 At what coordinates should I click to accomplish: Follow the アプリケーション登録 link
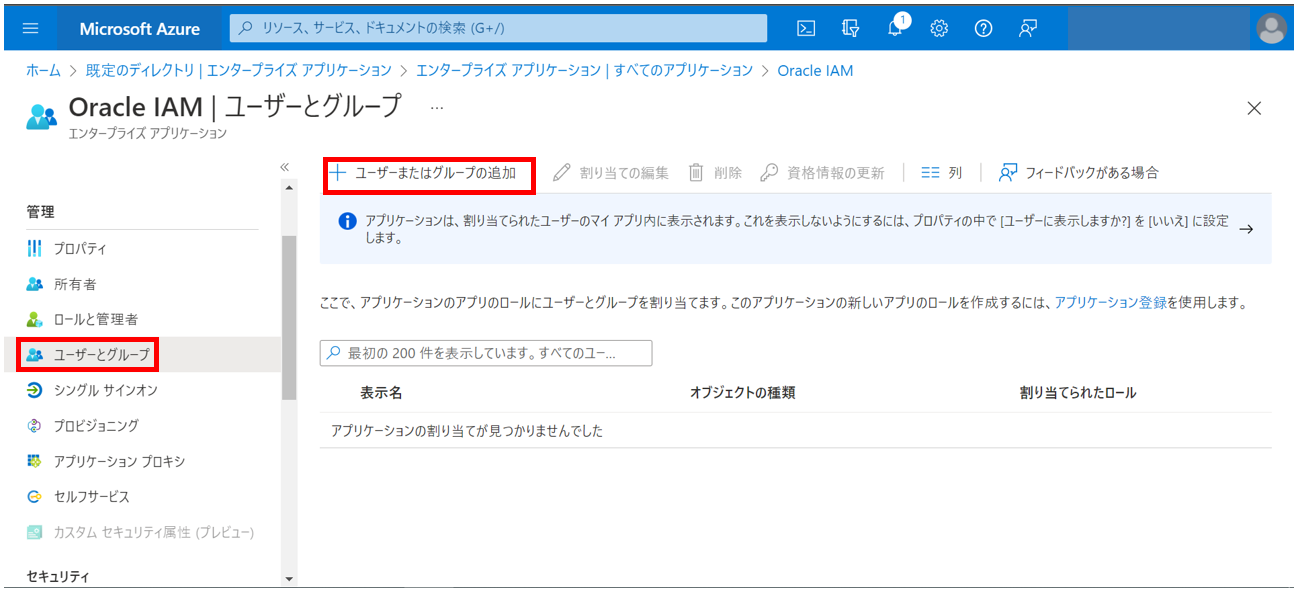tap(1110, 302)
